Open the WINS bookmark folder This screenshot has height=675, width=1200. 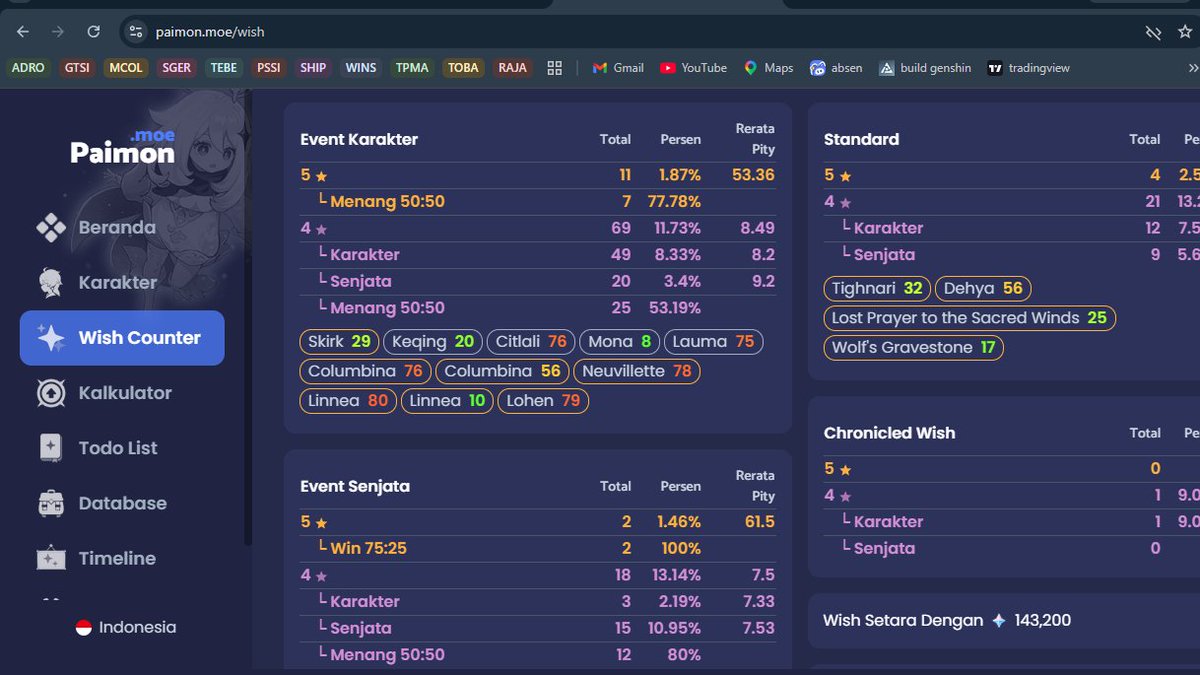pyautogui.click(x=361, y=68)
